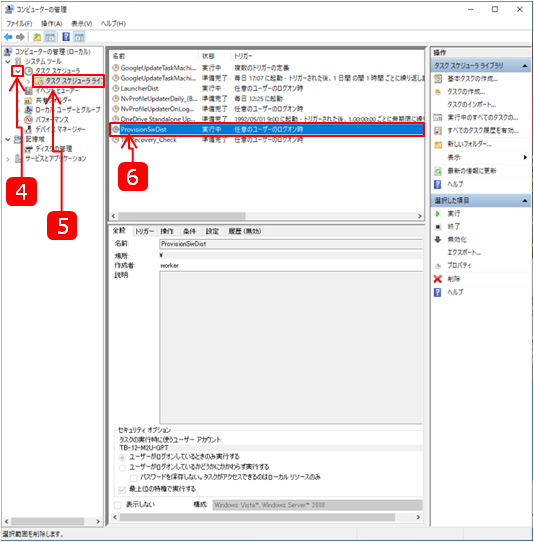Collapse タスク スケジューラ tree node chevron
The image size is (534, 542).
click(x=18, y=71)
